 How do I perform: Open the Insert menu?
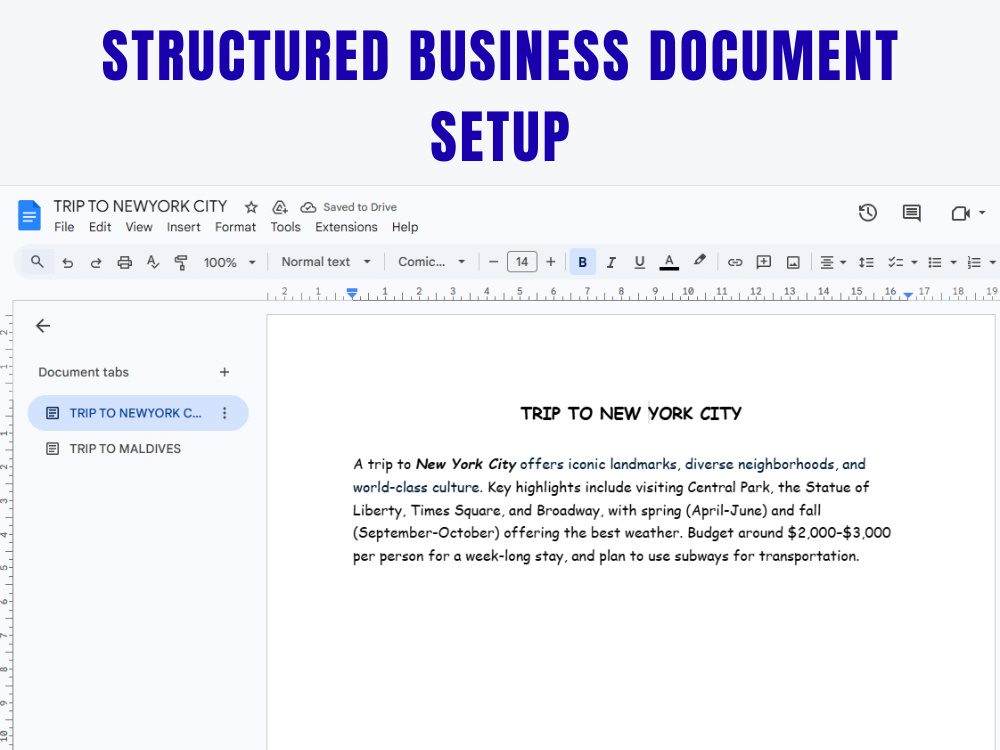pyautogui.click(x=184, y=227)
